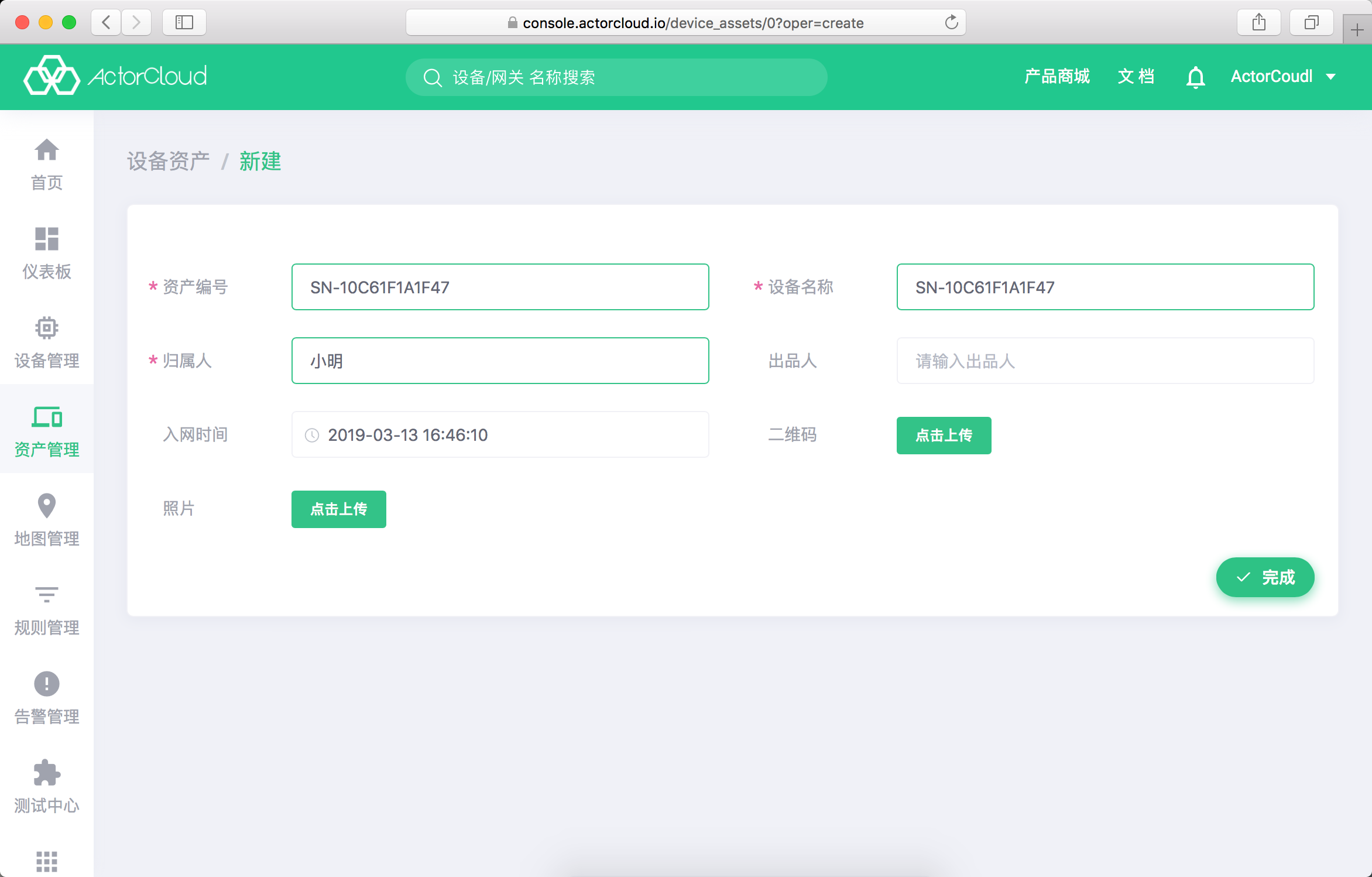1372x877 pixels.
Task: Click the 设备管理 sidebar label
Action: [x=47, y=361]
